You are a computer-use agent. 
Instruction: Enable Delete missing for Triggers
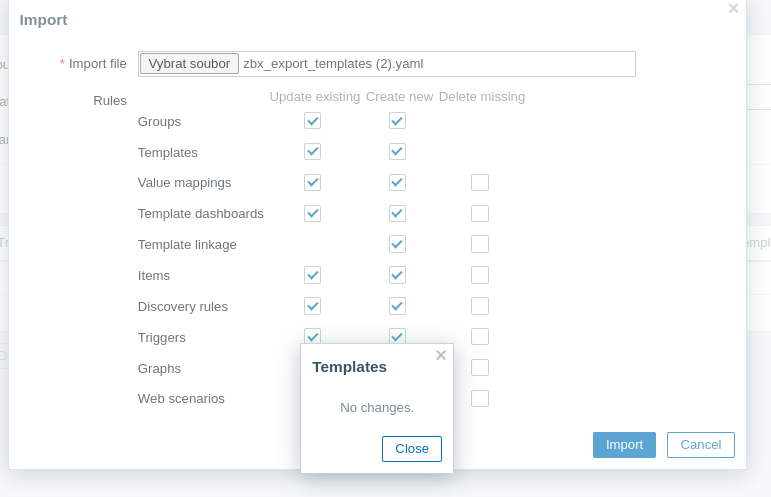(x=480, y=337)
